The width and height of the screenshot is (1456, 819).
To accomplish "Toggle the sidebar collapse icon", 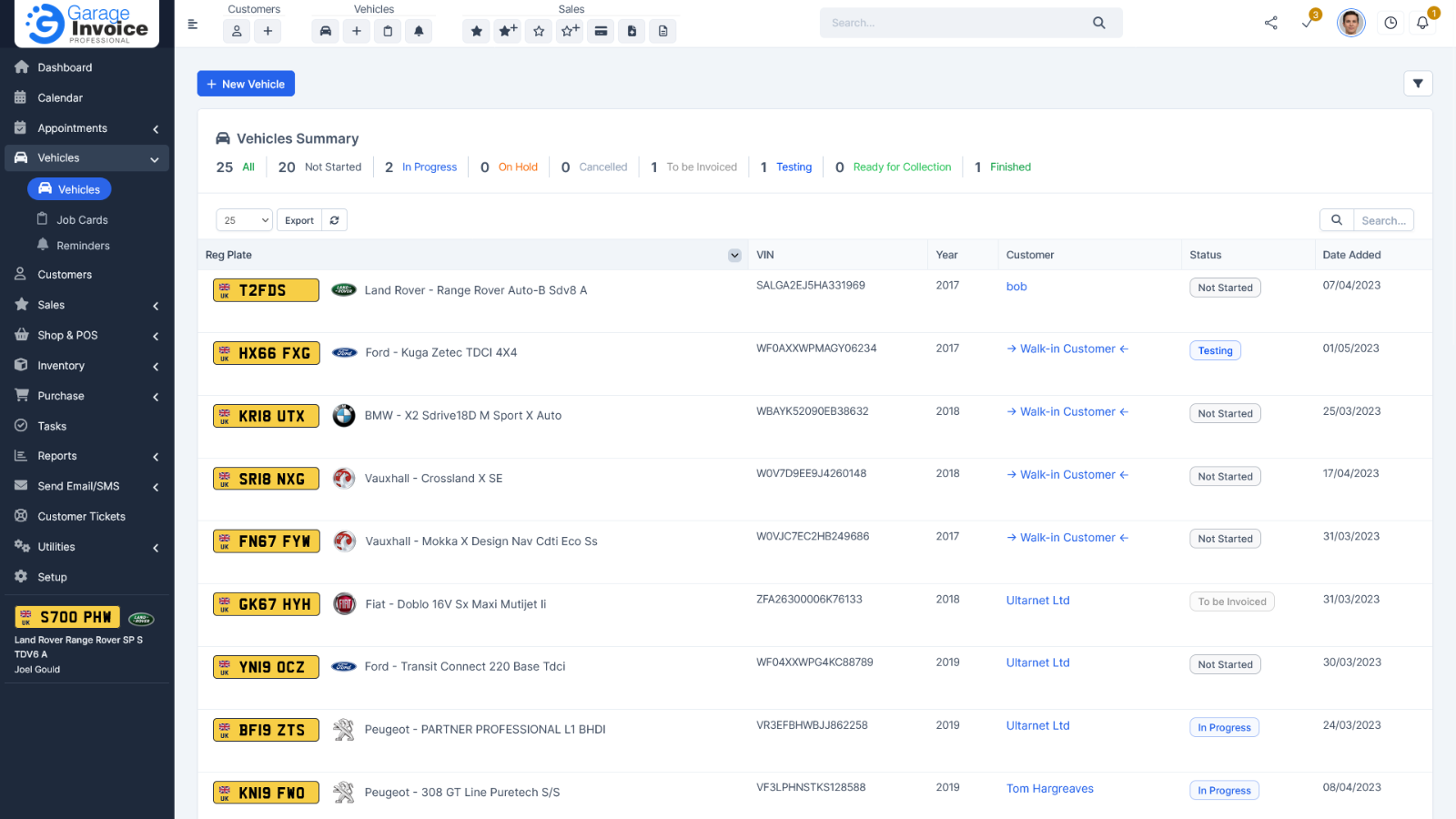I will point(193,25).
